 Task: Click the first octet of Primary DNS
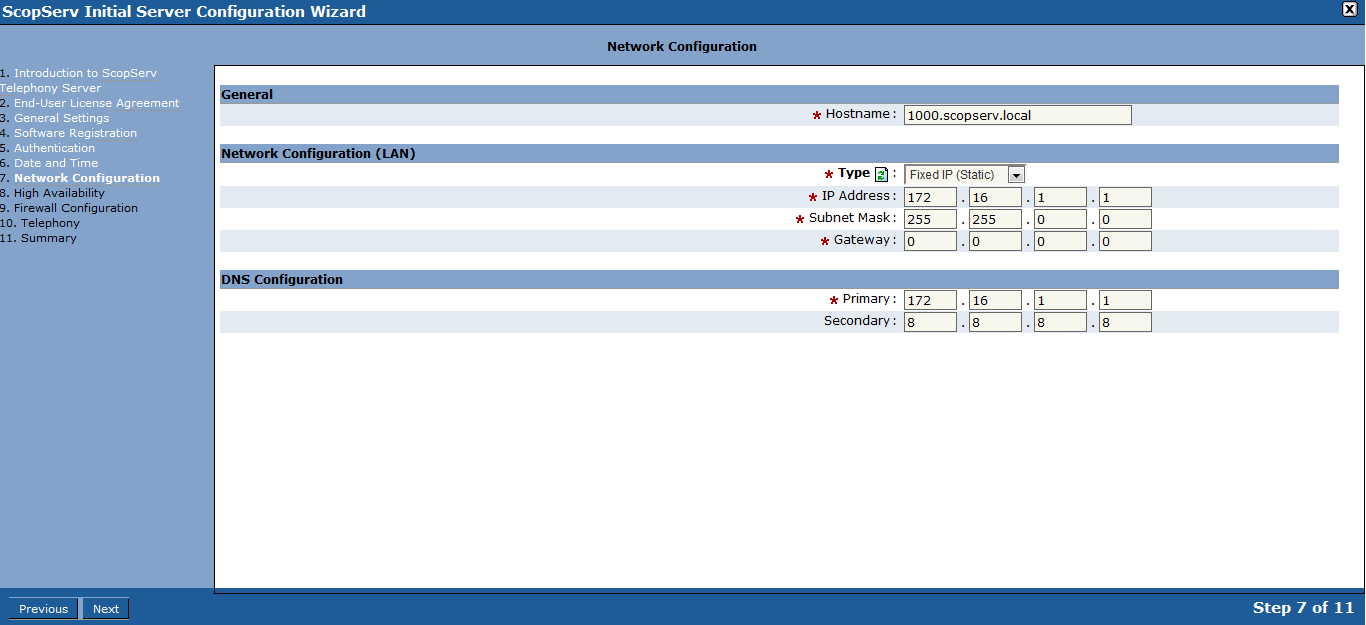[x=931, y=300]
